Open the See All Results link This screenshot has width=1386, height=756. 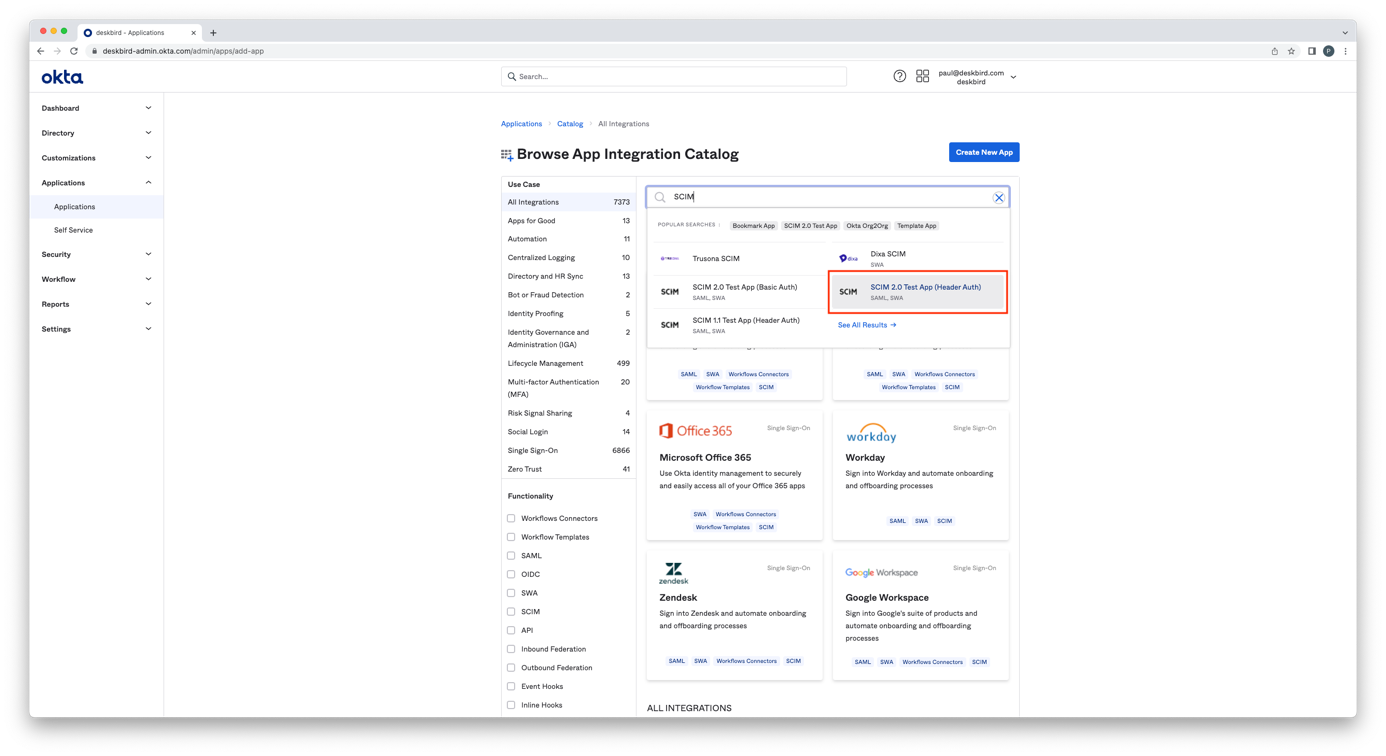coord(866,325)
